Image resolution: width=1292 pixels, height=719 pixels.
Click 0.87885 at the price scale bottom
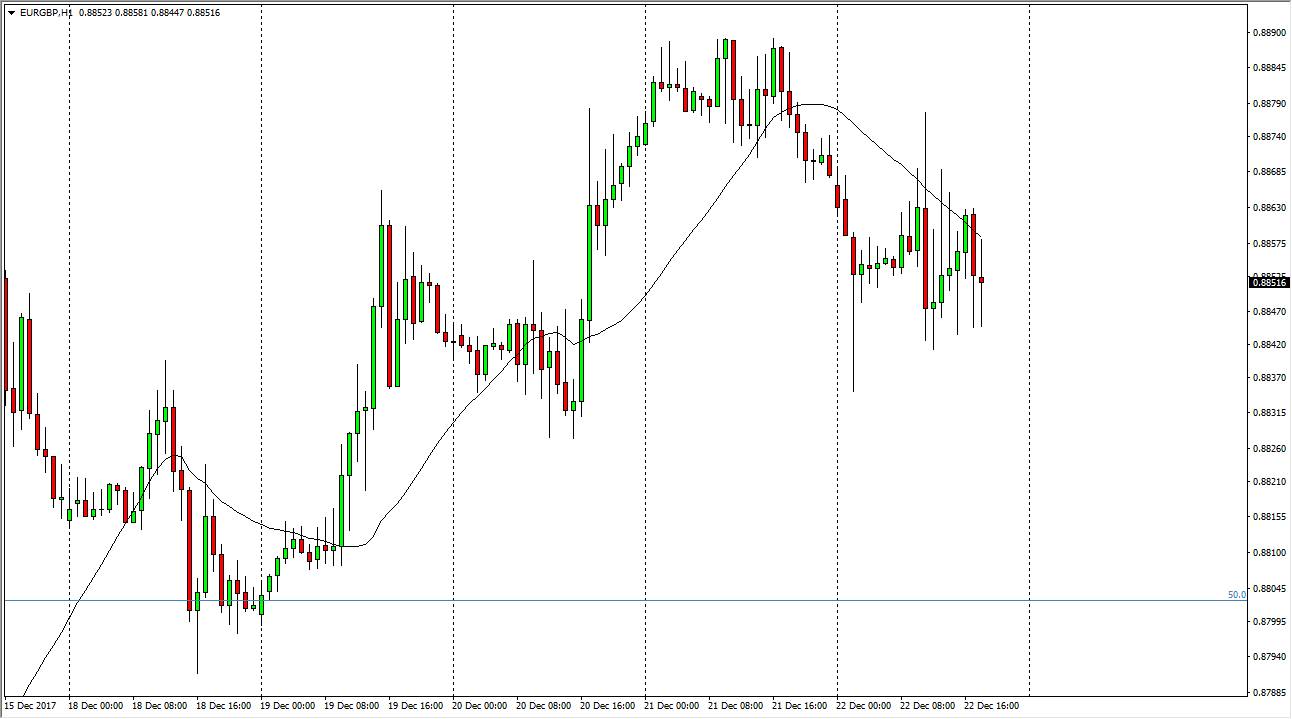(x=1268, y=692)
